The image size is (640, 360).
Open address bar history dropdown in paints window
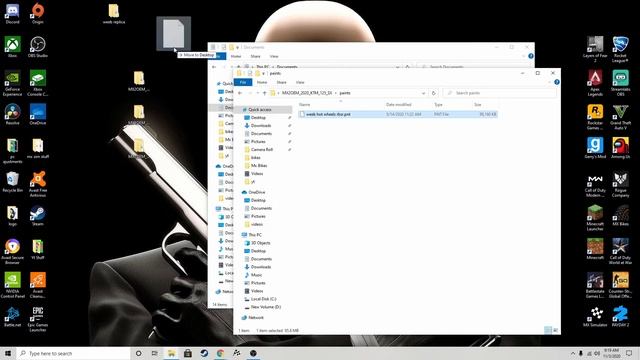[x=423, y=93]
